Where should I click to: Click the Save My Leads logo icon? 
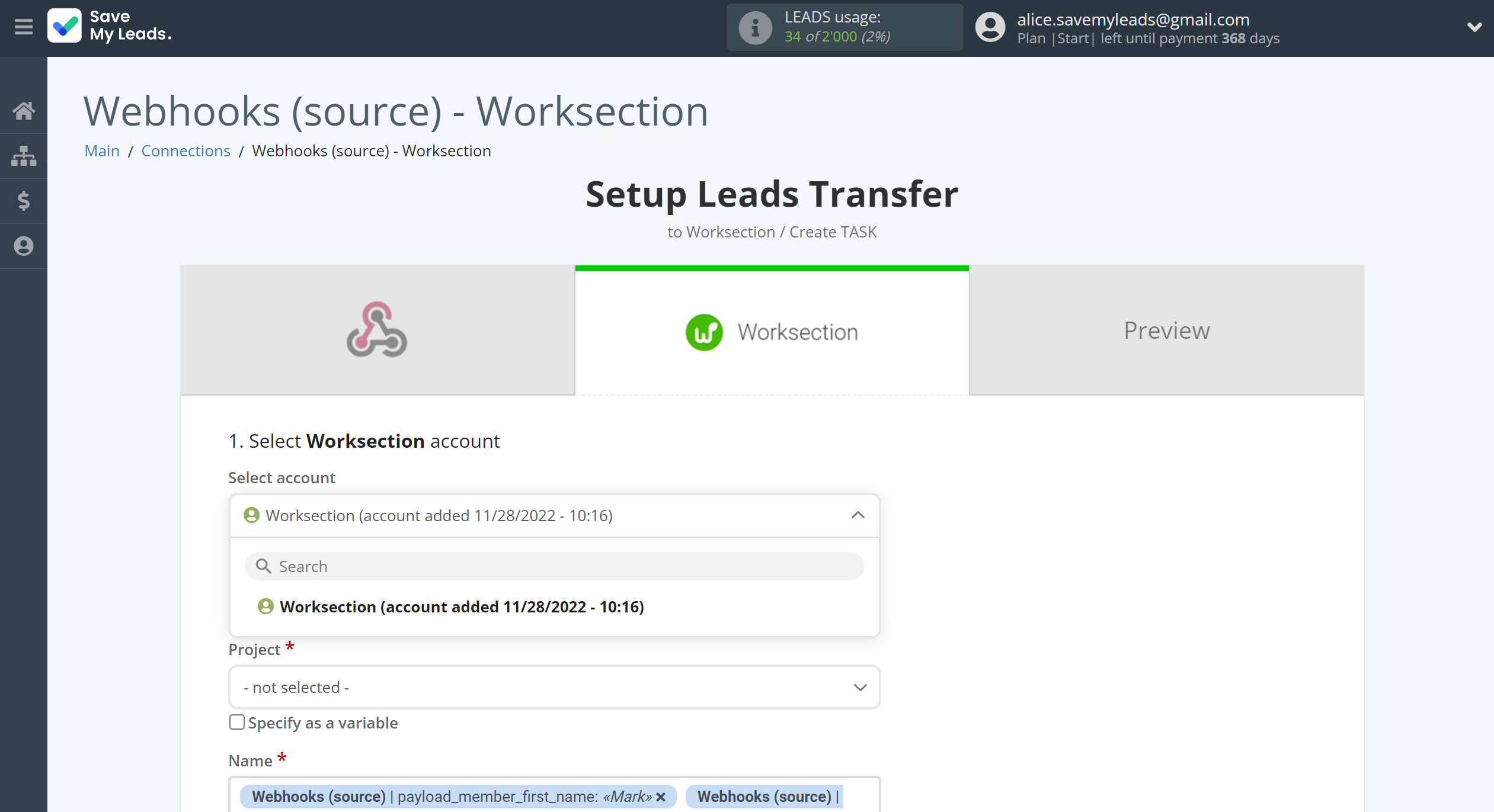click(68, 26)
